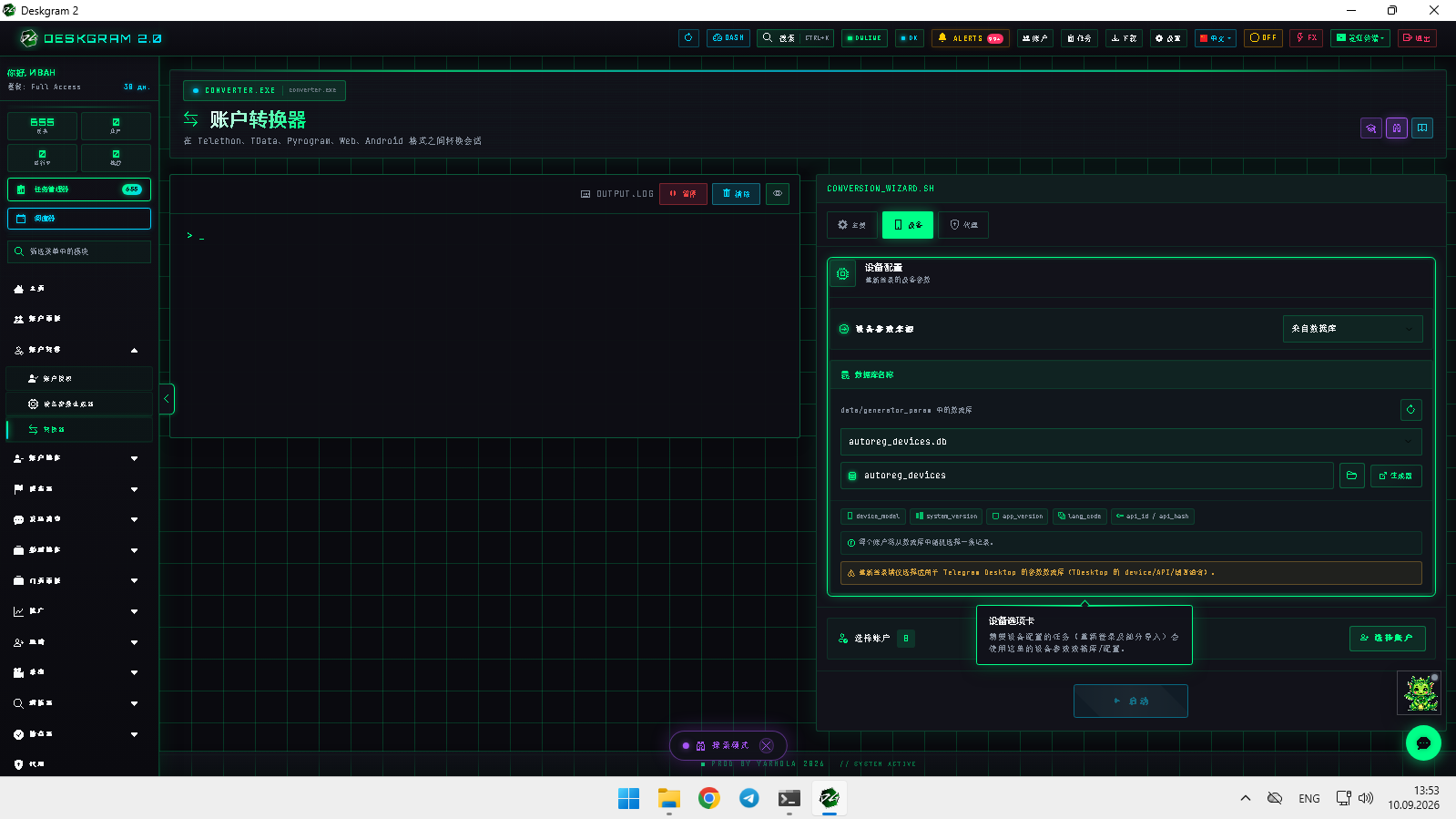Toggle the FX effects button
Viewport: 1456px width, 819px height.
pos(1307,38)
